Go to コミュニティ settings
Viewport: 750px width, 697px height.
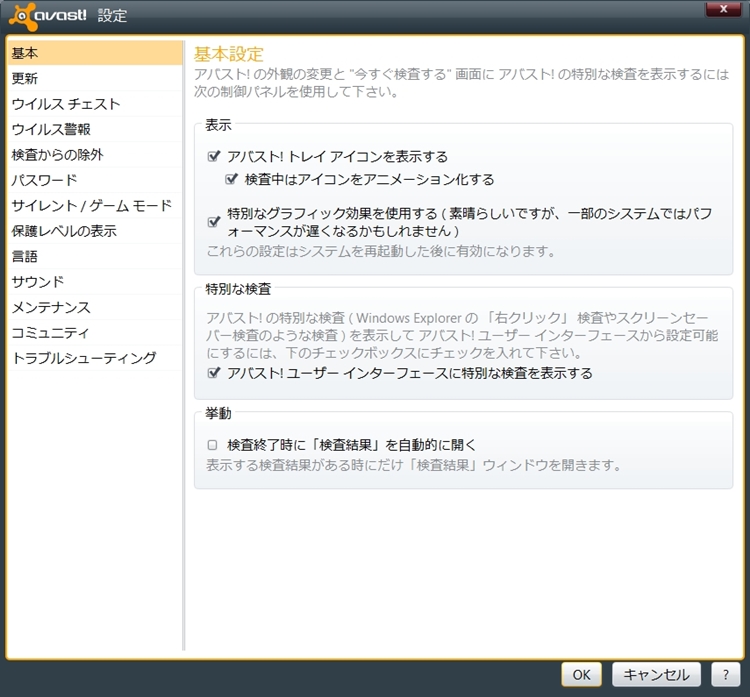(x=95, y=332)
